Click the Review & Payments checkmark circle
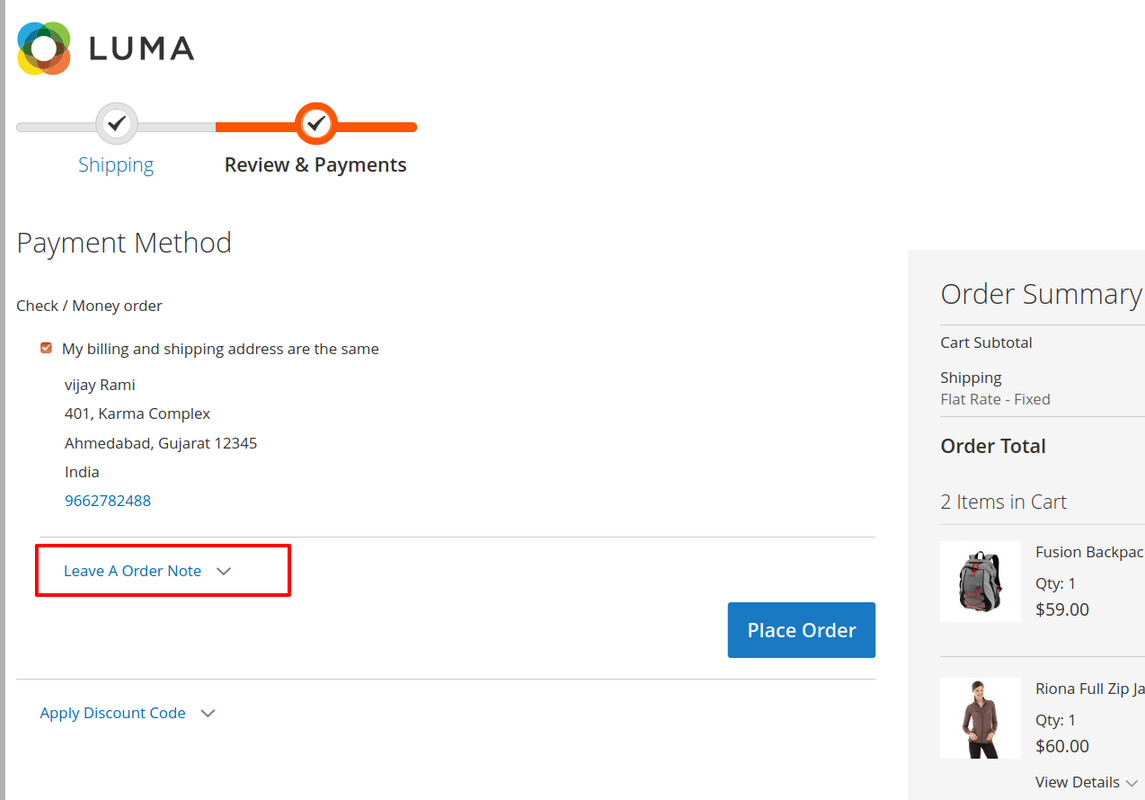Screen dimensions: 1145x800 (x=316, y=124)
